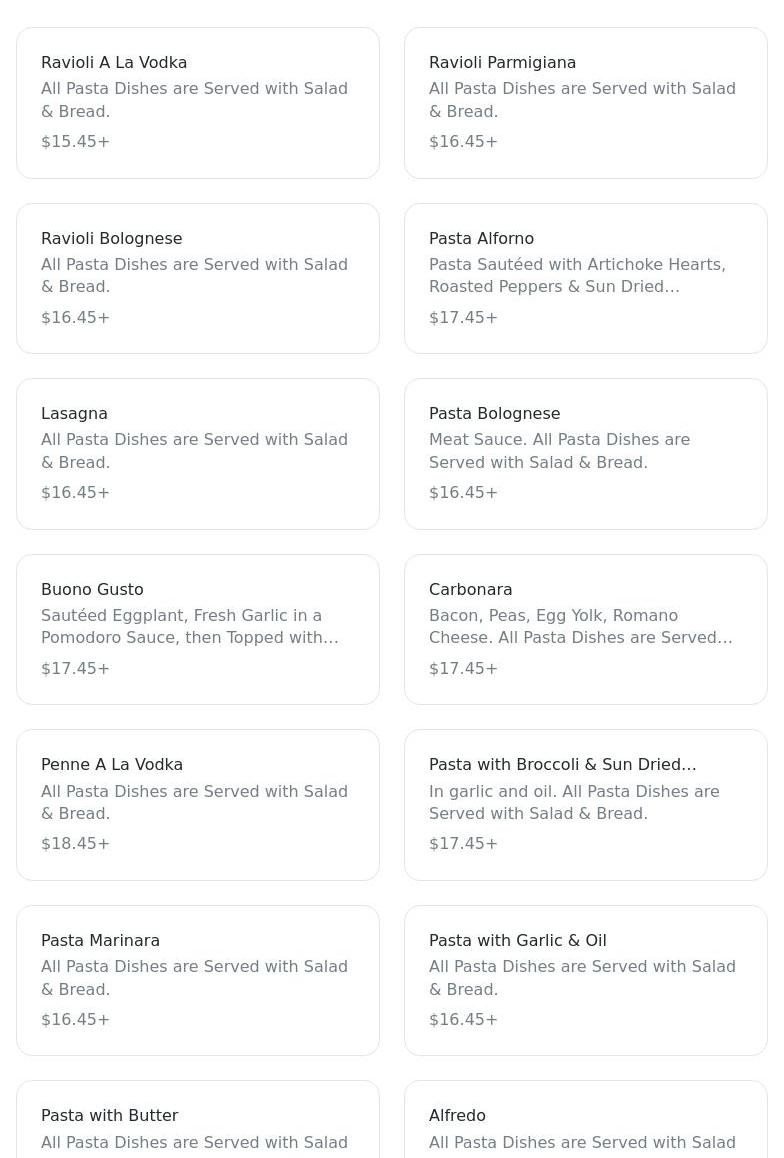Screen dimensions: 784x1158
Task: Click the Carbonara description mentioning Bacon, Peas
Action: (580, 627)
